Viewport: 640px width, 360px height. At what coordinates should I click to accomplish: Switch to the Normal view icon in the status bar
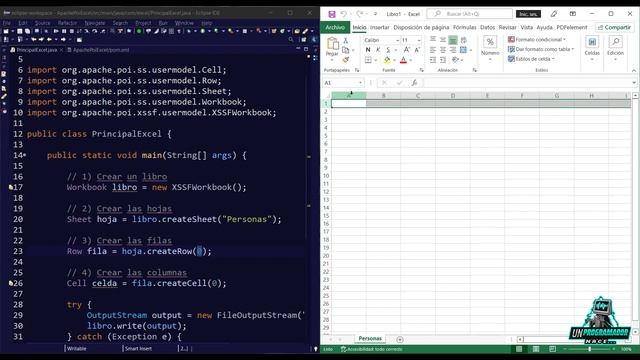[519, 349]
